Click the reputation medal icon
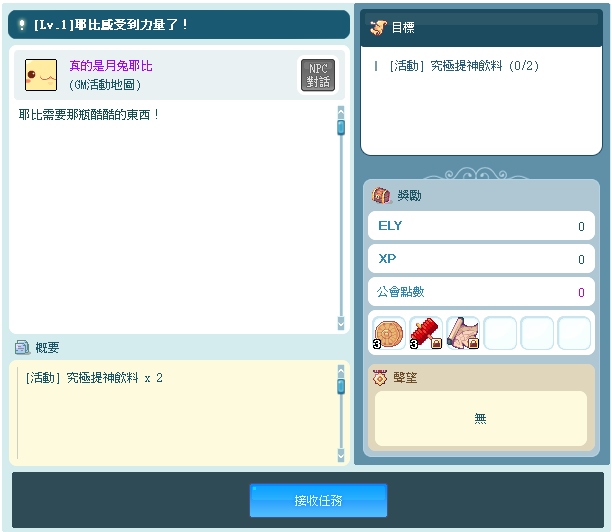612x532 pixels. [380, 377]
